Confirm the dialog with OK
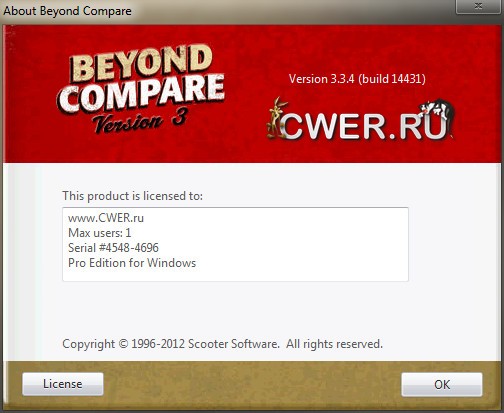The width and height of the screenshot is (504, 413). click(x=442, y=384)
